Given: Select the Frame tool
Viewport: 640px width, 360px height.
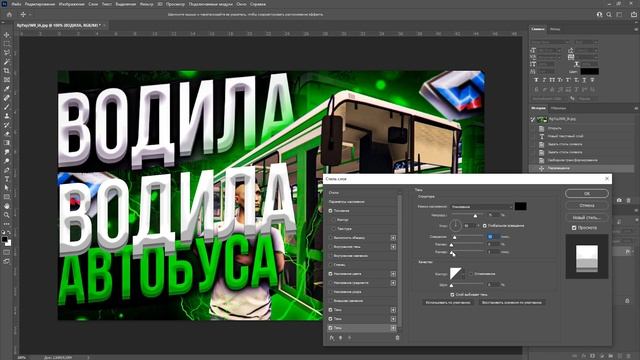Looking at the screenshot, I should [7, 80].
